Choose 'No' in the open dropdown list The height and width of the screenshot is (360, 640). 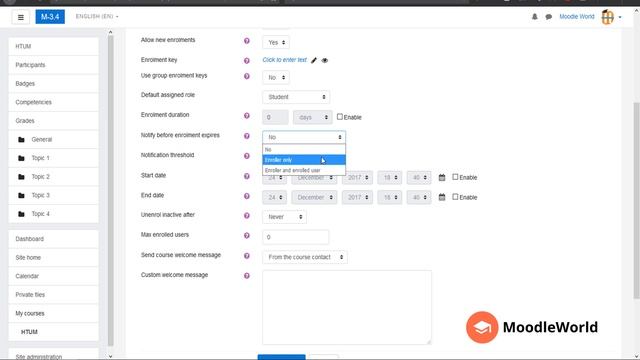point(304,149)
